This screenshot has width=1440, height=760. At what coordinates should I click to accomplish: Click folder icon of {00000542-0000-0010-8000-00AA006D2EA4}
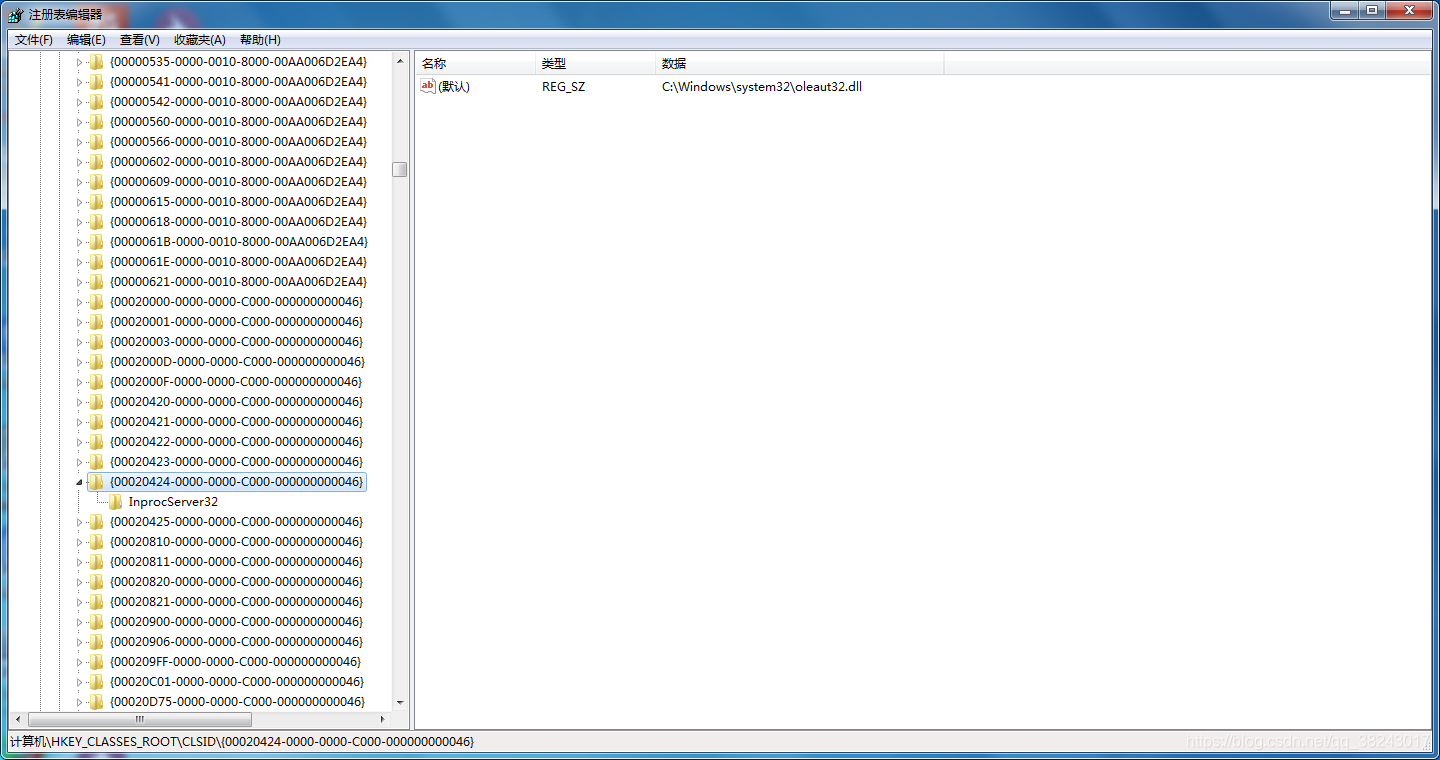[96, 102]
